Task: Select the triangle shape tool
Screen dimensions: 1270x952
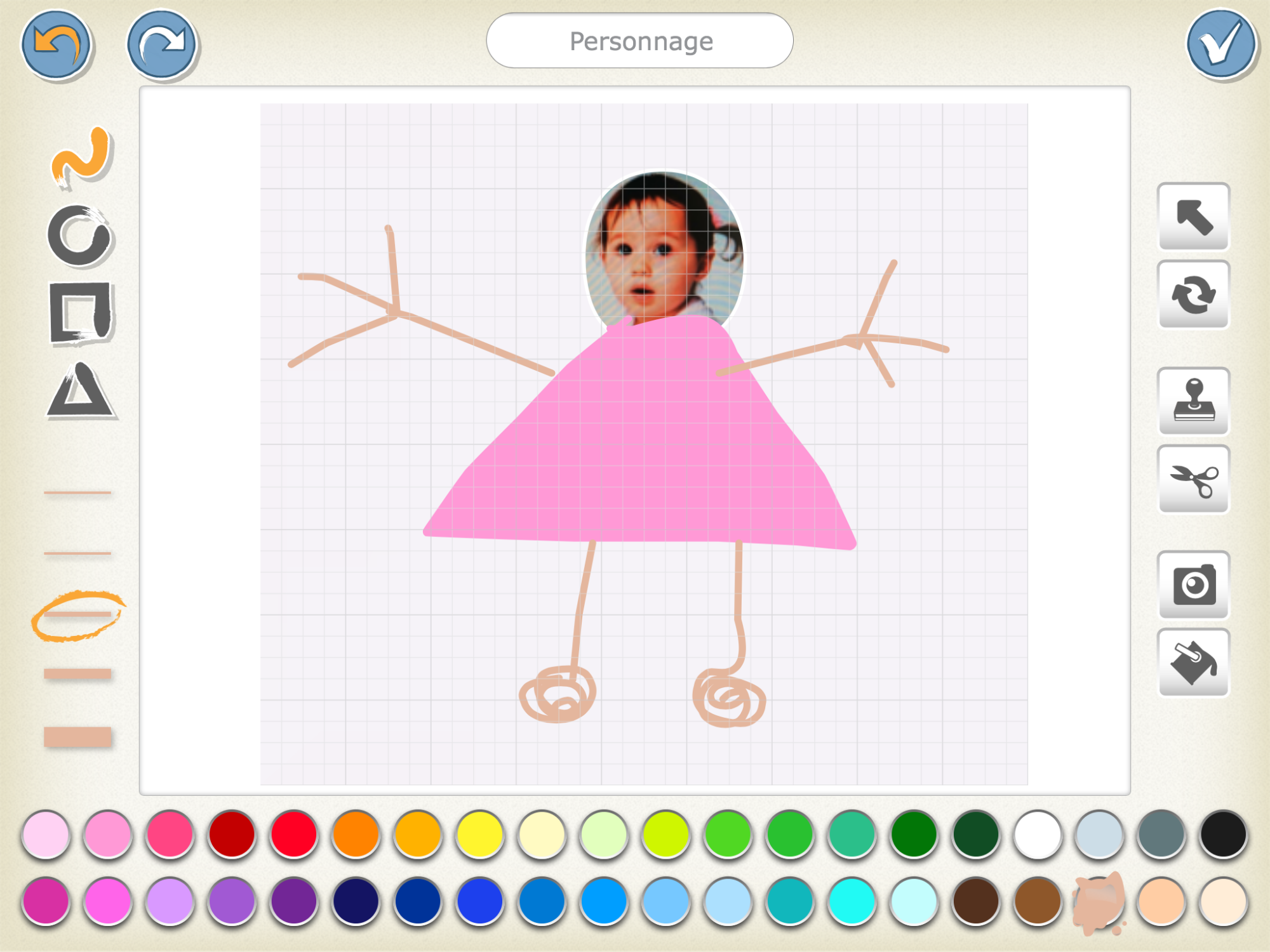Action: point(81,392)
